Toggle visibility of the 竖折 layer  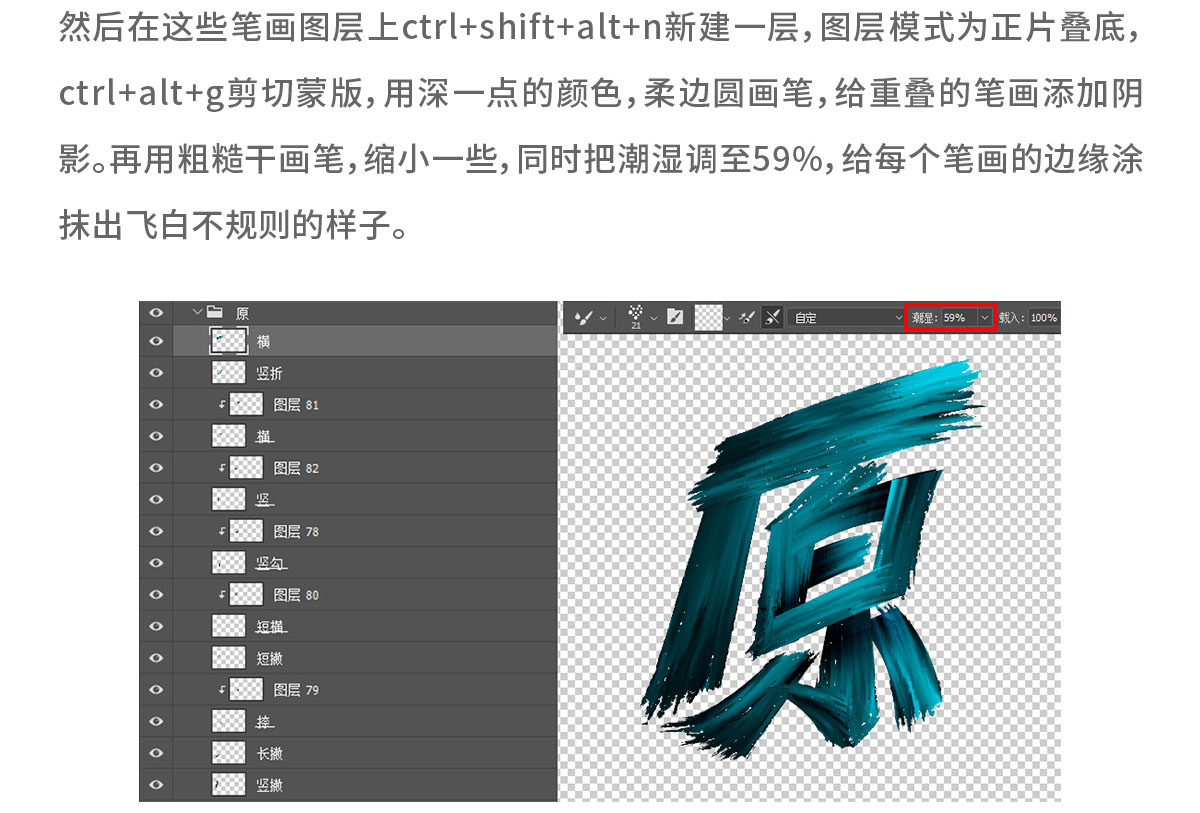[x=156, y=373]
